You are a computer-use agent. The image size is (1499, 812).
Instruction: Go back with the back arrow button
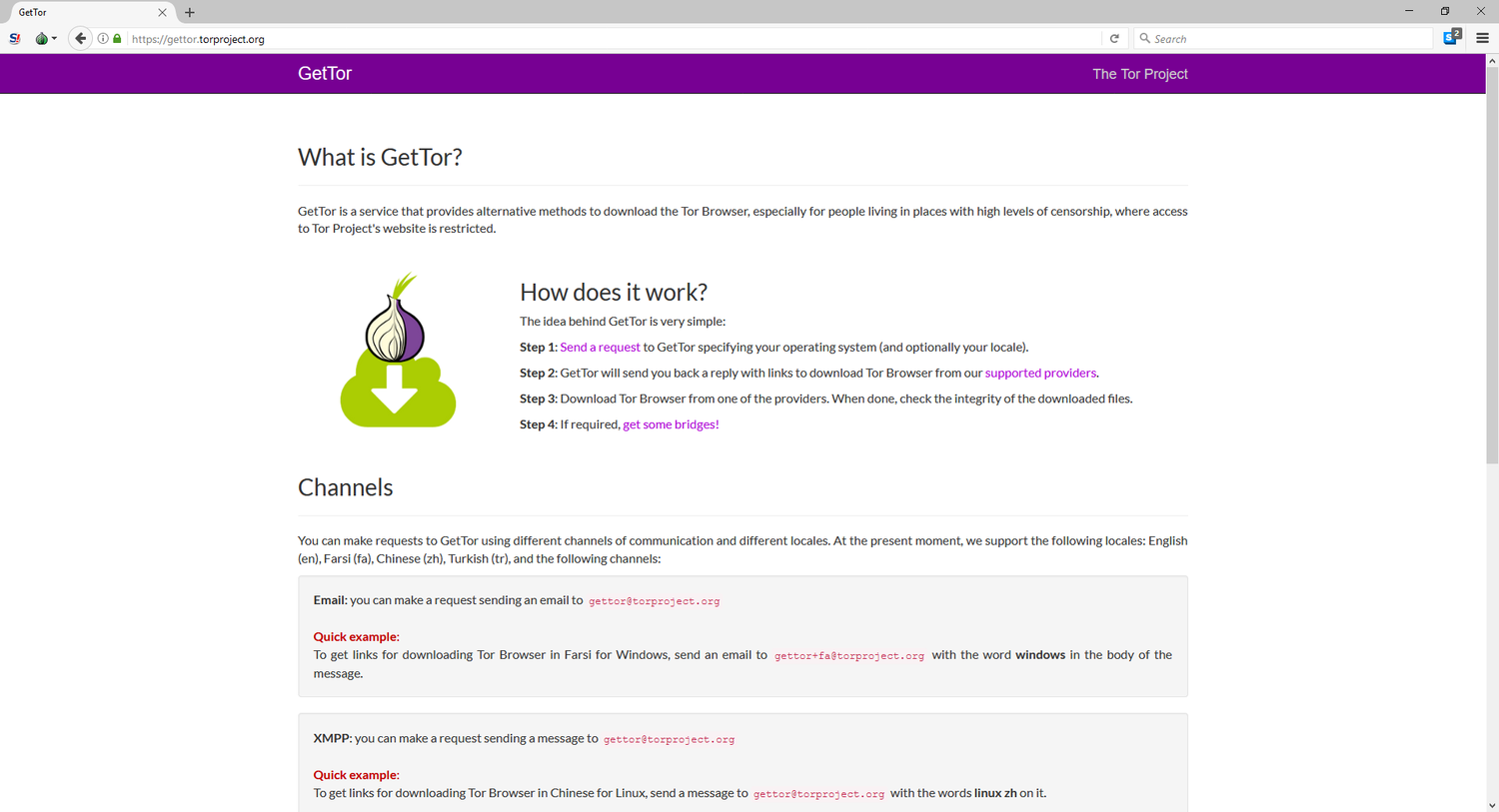click(81, 39)
